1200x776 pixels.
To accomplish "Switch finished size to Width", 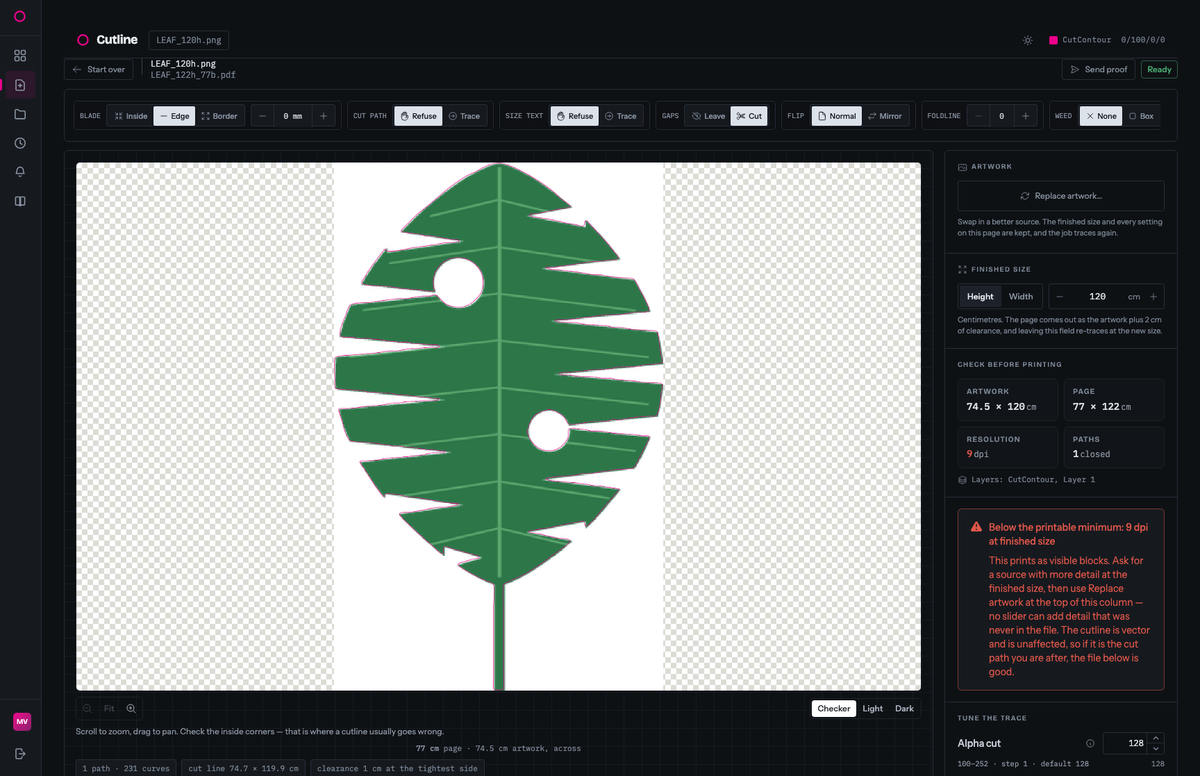I will pos(1021,296).
